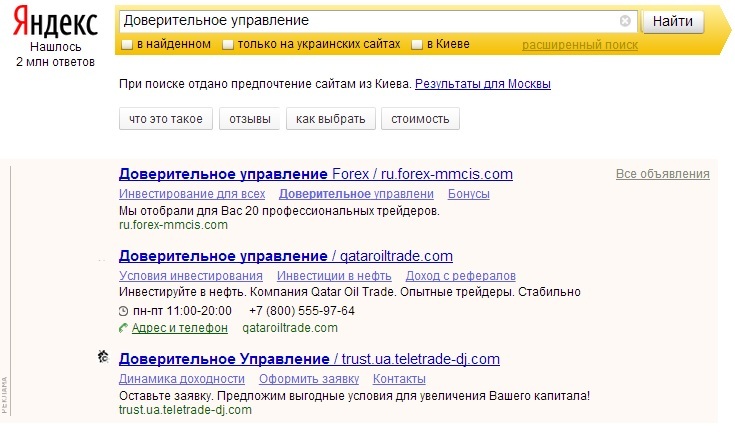Tick the 'в найденном' checkbox

click(x=127, y=45)
